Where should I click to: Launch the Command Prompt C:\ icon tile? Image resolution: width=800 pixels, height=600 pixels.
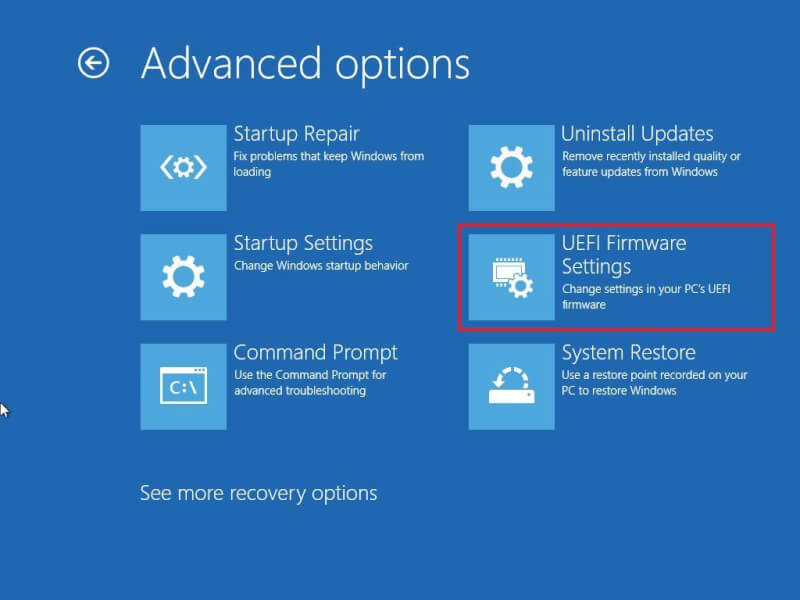click(x=184, y=387)
